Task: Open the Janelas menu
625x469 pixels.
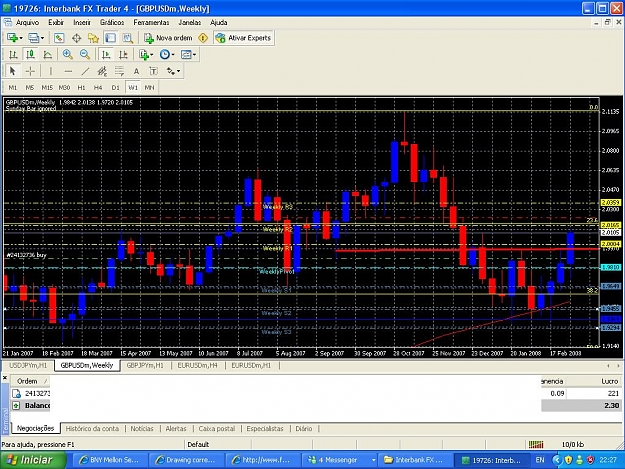Action: pos(190,22)
